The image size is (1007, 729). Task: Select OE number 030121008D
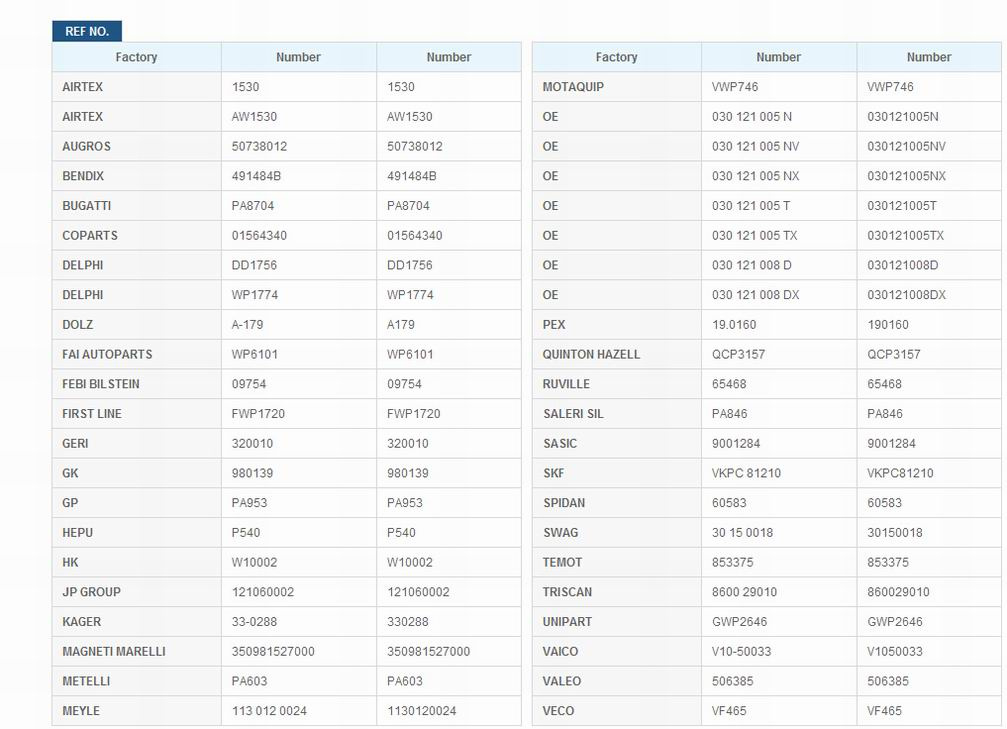click(x=902, y=265)
